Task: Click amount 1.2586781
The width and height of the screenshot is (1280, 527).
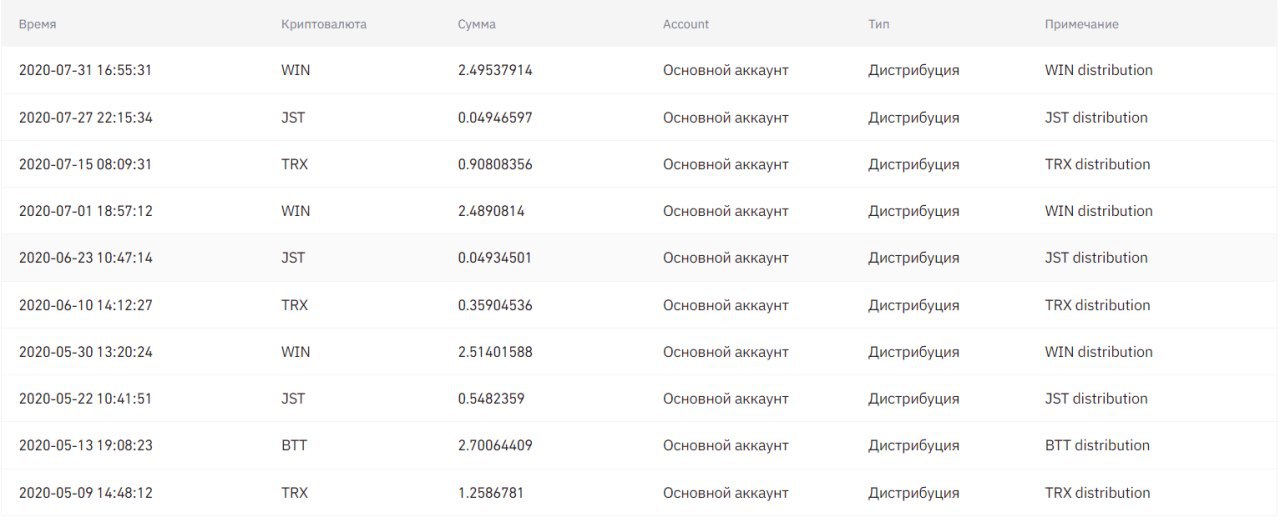Action: [x=491, y=493]
